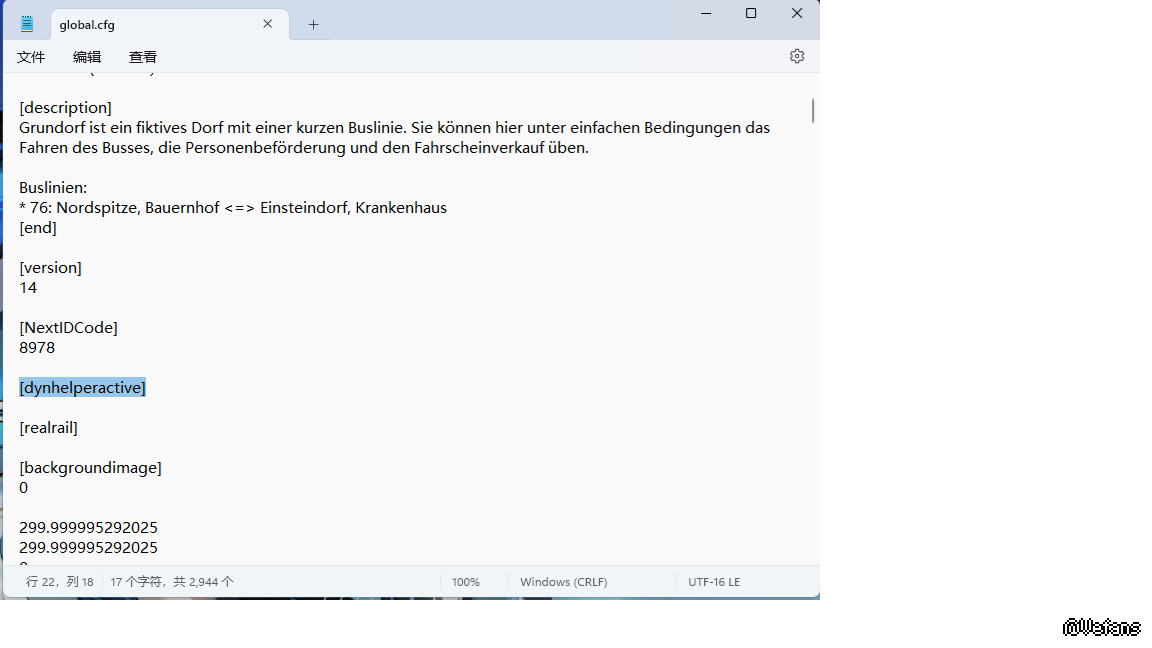Add a new tab with plus button
The height and width of the screenshot is (648, 1152).
(313, 24)
